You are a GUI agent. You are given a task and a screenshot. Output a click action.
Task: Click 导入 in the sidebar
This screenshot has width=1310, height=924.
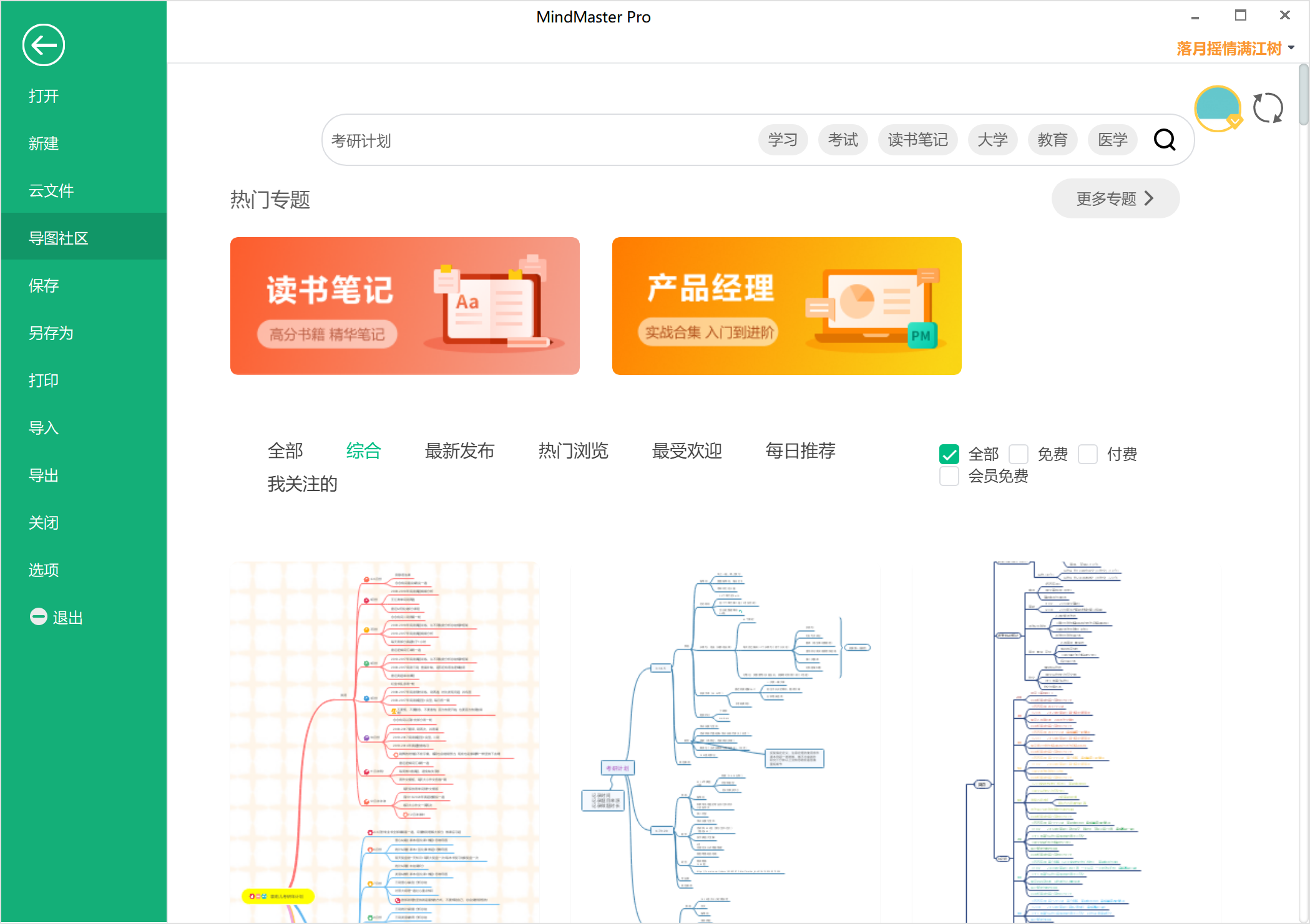point(84,428)
